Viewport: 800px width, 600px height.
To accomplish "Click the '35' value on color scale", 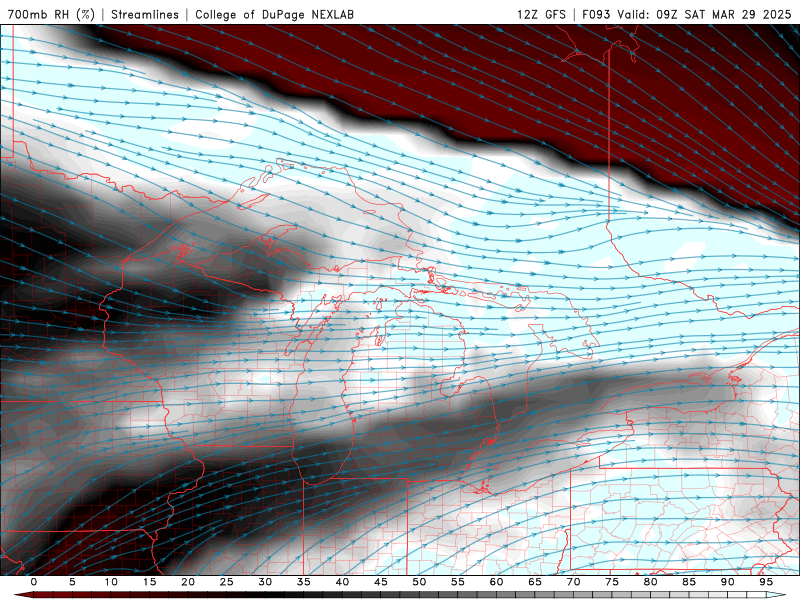I will (304, 582).
